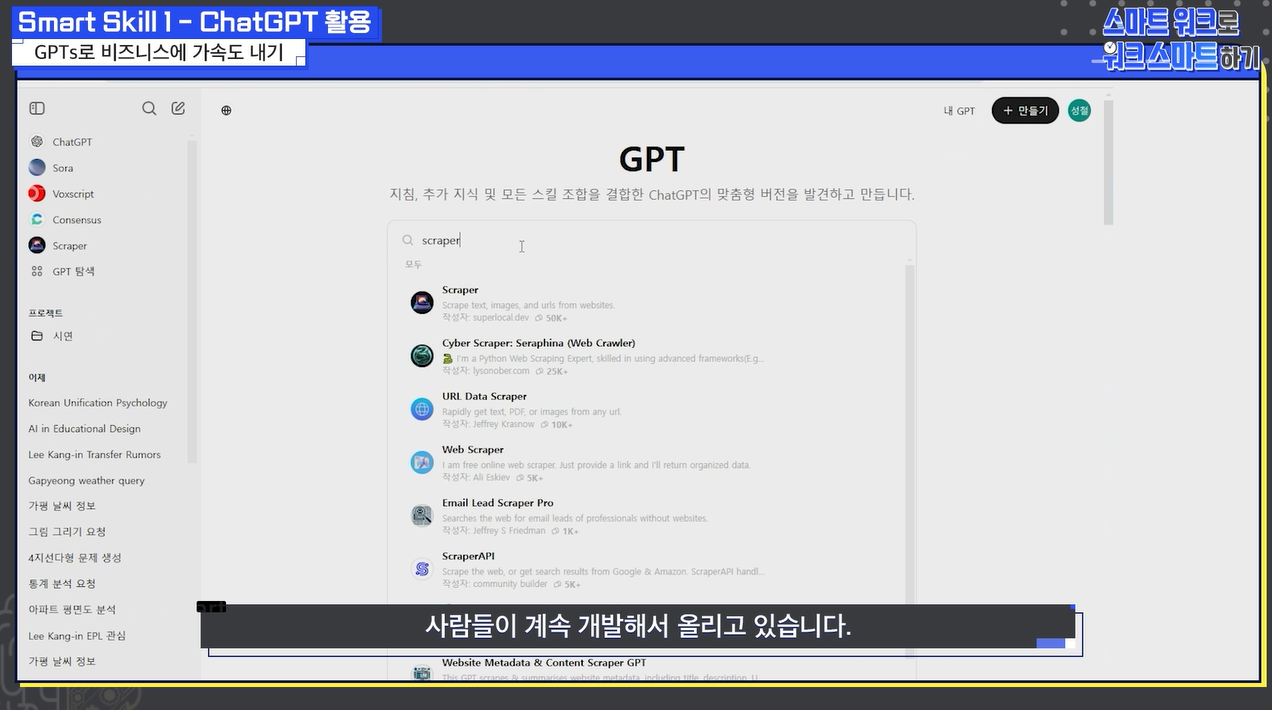The width and height of the screenshot is (1272, 710).
Task: Open the Email Lead Scraper Pro result
Action: [x=497, y=503]
